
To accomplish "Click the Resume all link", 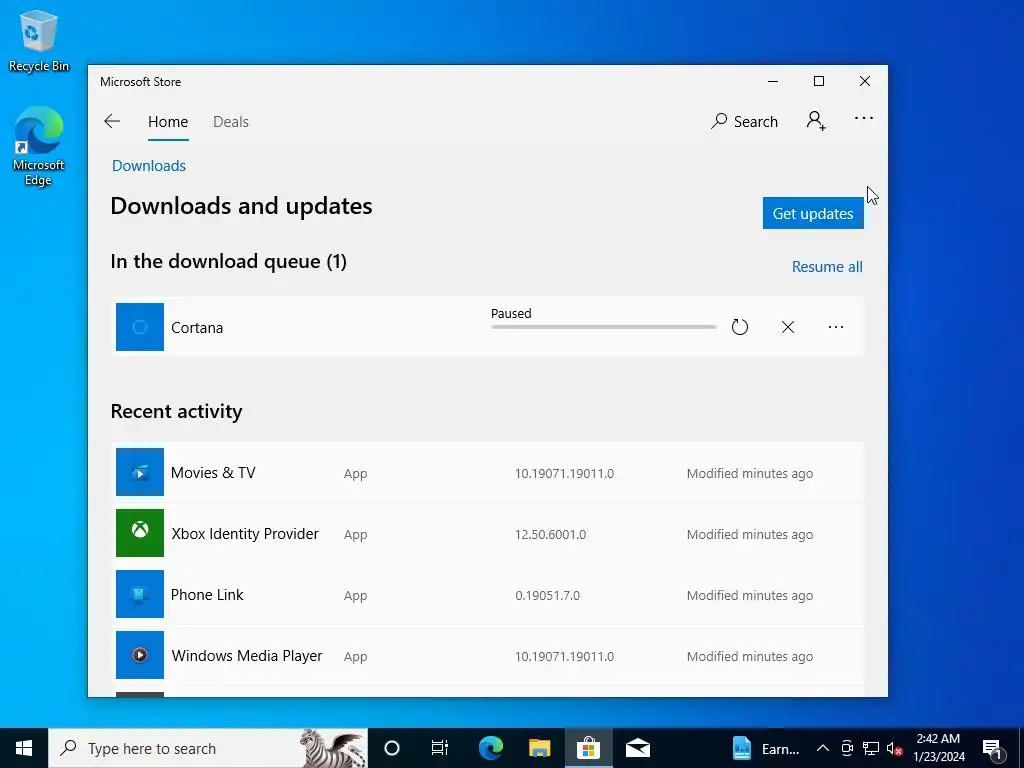I will click(827, 267).
